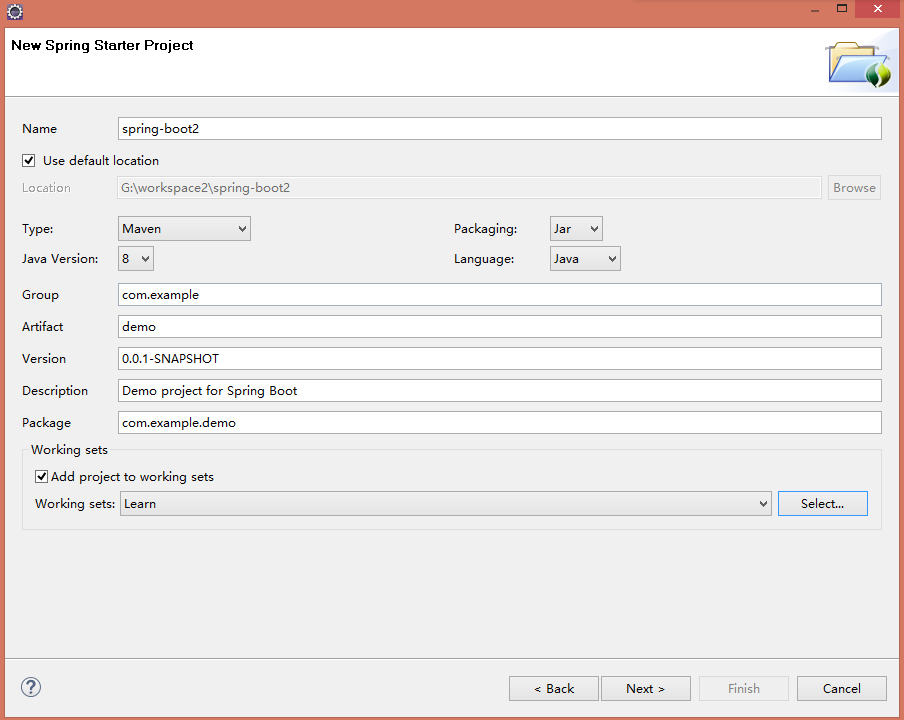Cancel the New Spring Starter wizard
The height and width of the screenshot is (720, 904).
pos(842,689)
